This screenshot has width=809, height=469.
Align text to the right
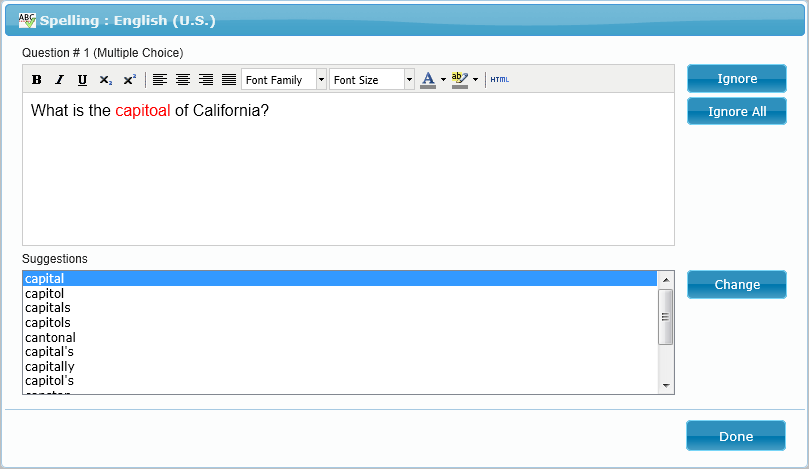tap(206, 80)
